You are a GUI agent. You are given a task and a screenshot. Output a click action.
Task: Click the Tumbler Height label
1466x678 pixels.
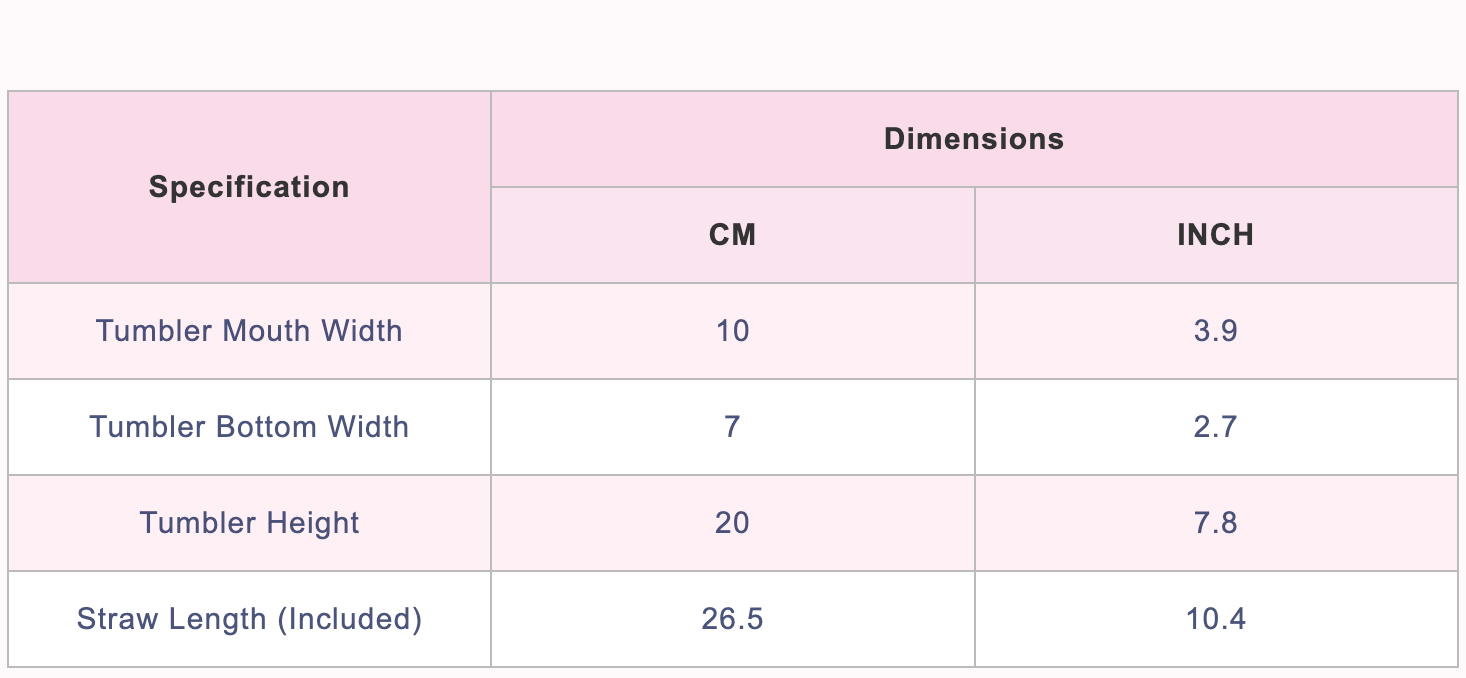coord(249,523)
